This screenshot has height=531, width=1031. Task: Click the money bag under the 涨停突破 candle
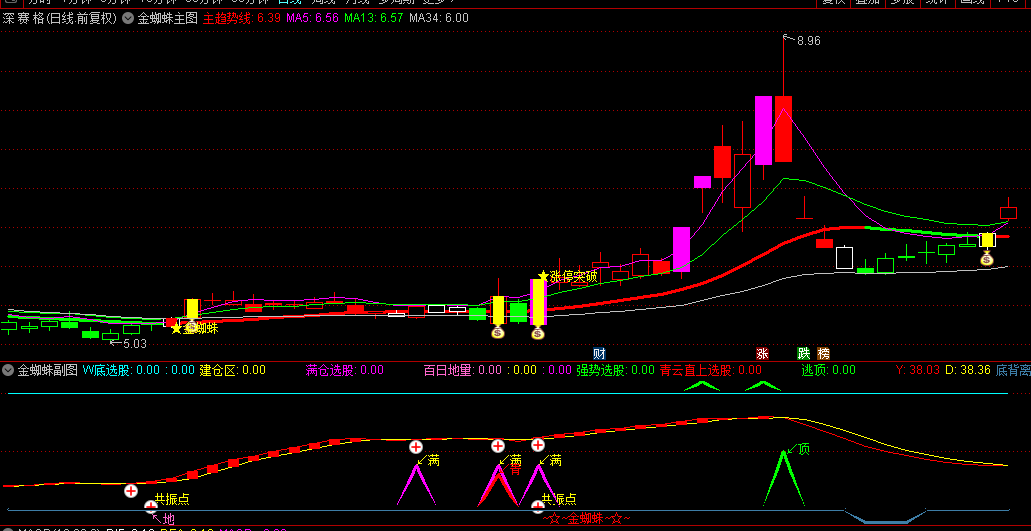(538, 333)
